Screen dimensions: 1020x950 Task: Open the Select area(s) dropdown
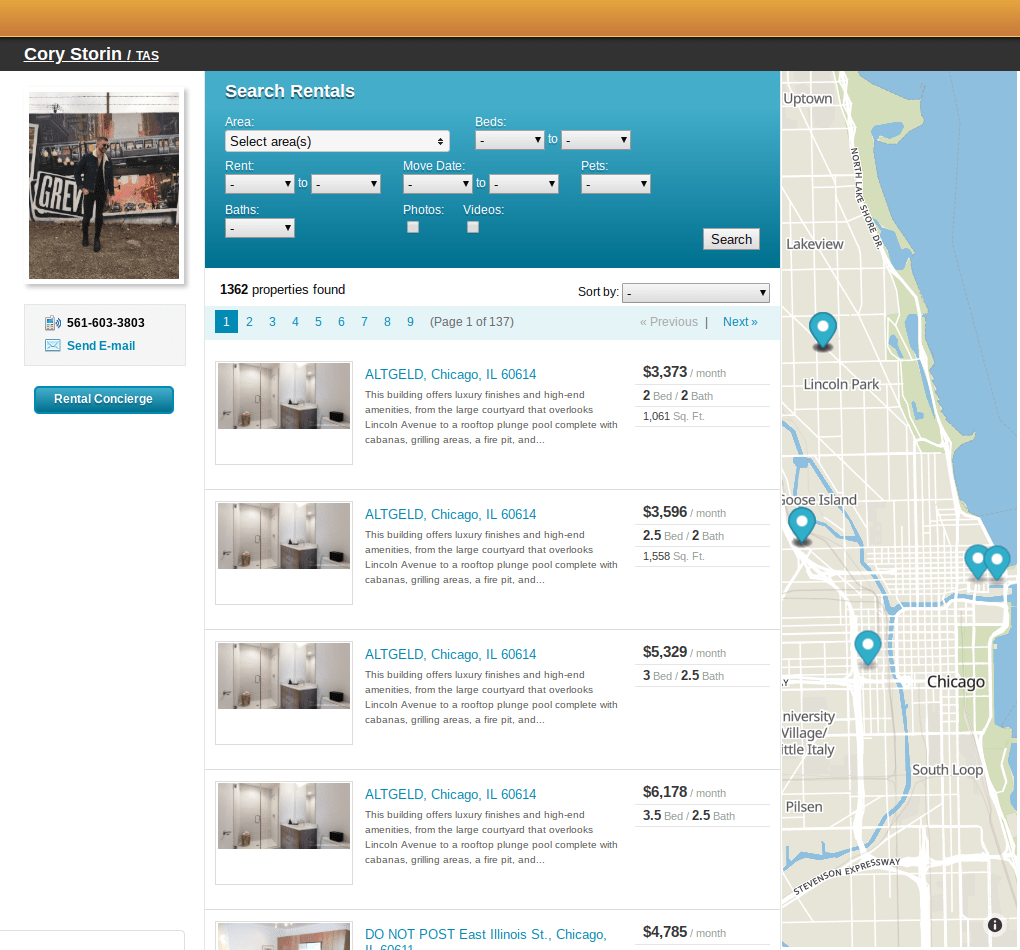(x=337, y=141)
